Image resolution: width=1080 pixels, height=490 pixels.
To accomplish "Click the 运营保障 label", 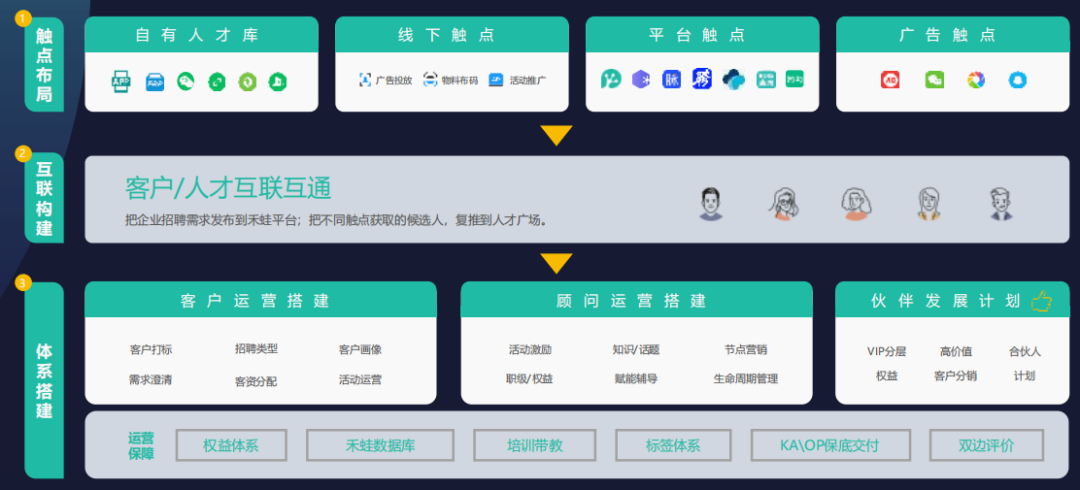I will (x=141, y=445).
